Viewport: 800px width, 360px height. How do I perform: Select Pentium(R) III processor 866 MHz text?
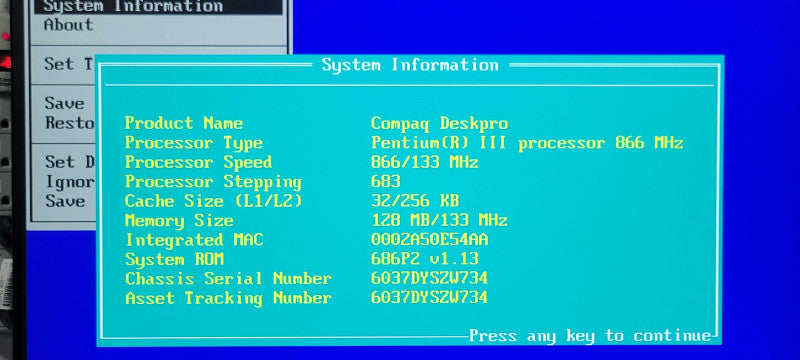(527, 143)
